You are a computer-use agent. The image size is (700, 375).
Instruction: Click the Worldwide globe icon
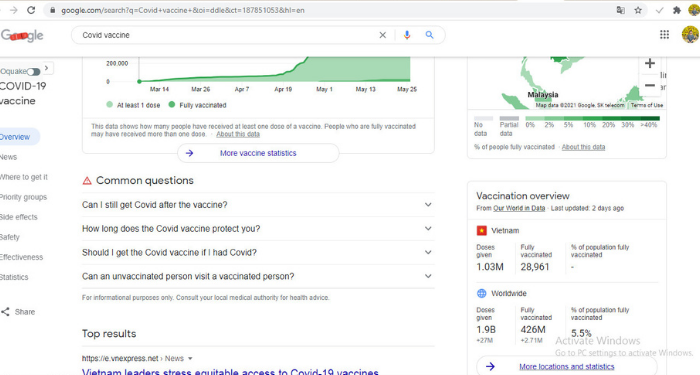[481, 293]
